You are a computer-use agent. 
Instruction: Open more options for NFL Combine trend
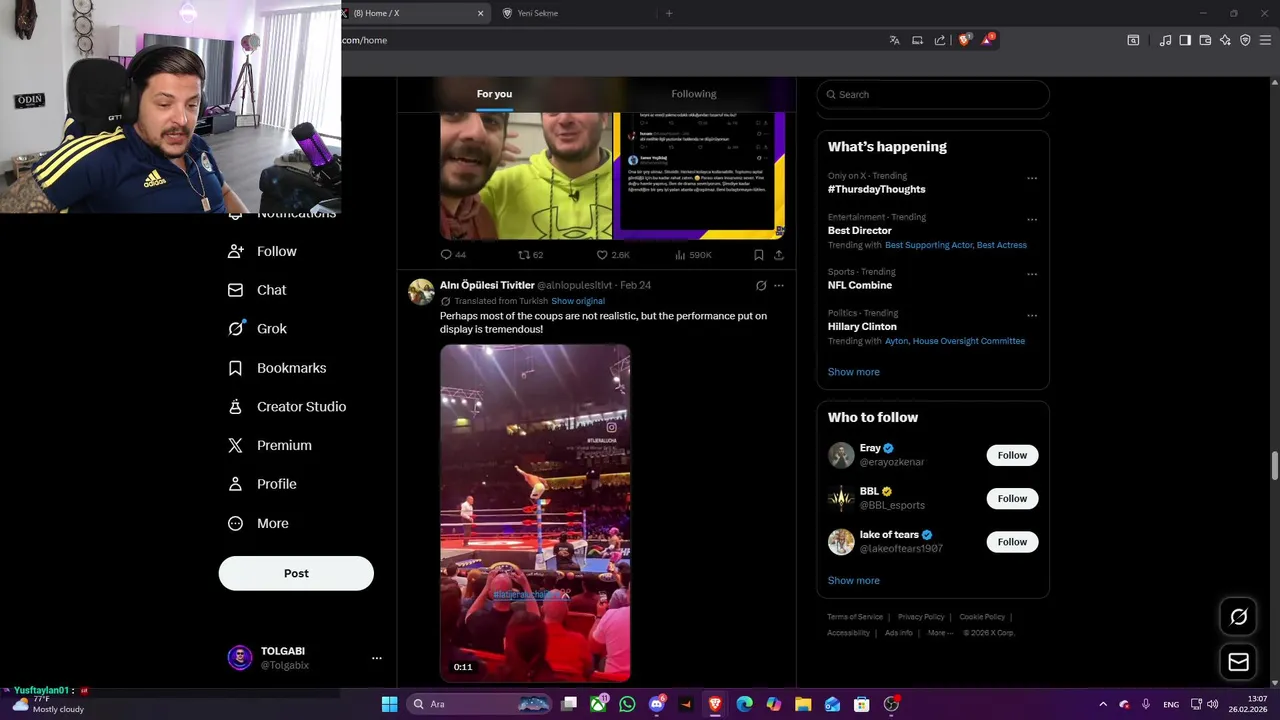[1032, 274]
